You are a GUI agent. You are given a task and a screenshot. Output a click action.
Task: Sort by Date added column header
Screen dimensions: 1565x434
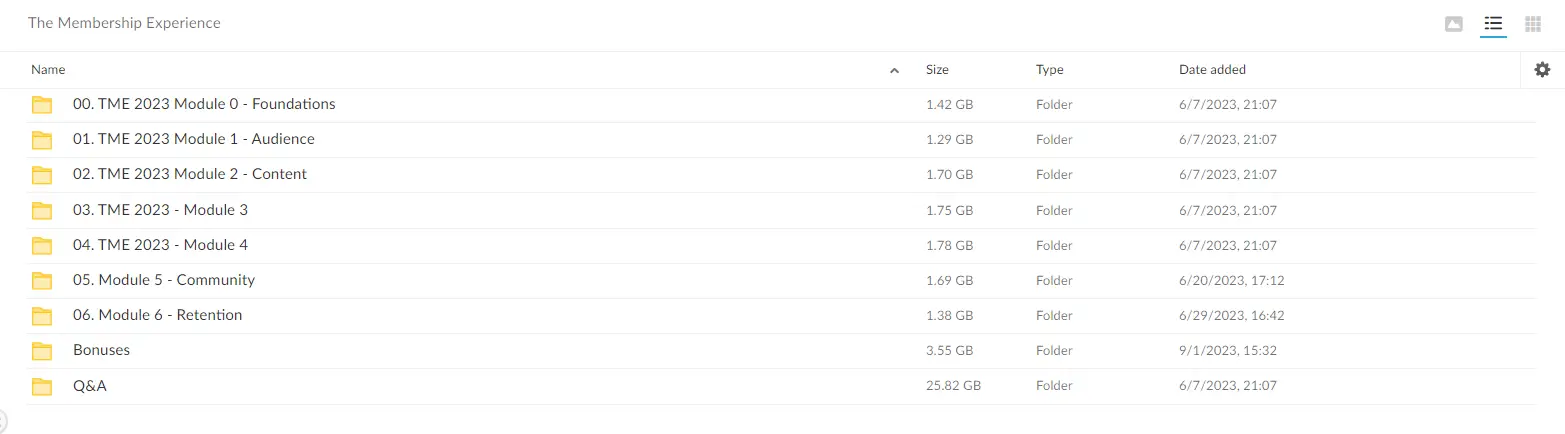(x=1212, y=70)
